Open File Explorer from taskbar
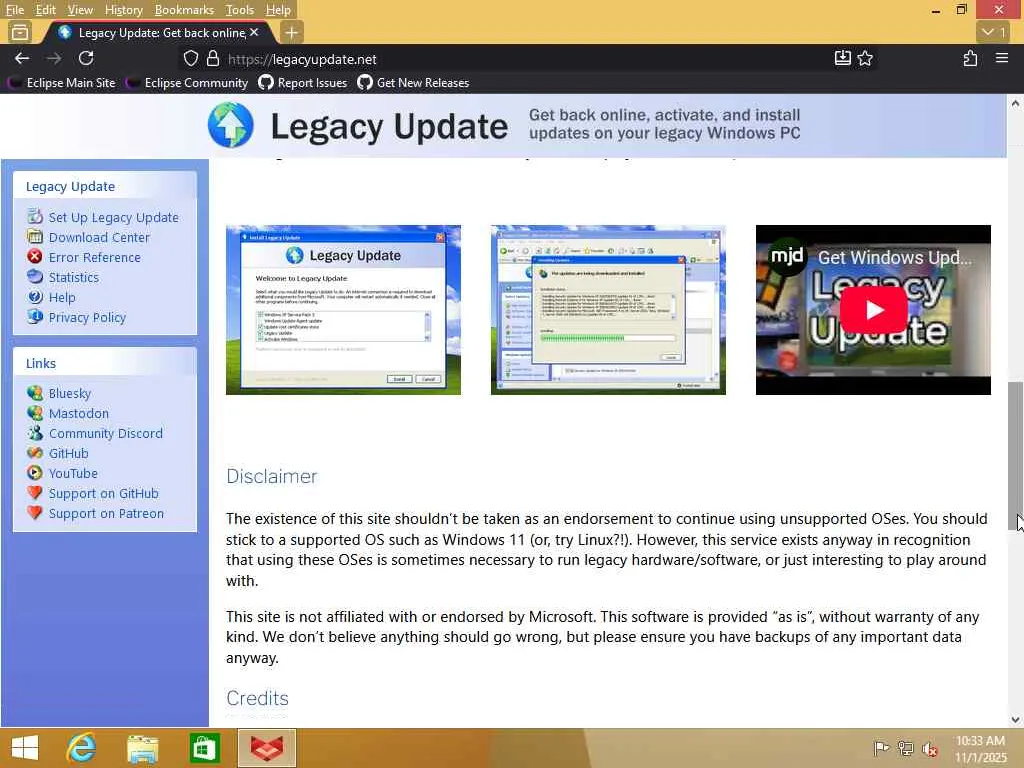Viewport: 1024px width, 768px height. 142,748
